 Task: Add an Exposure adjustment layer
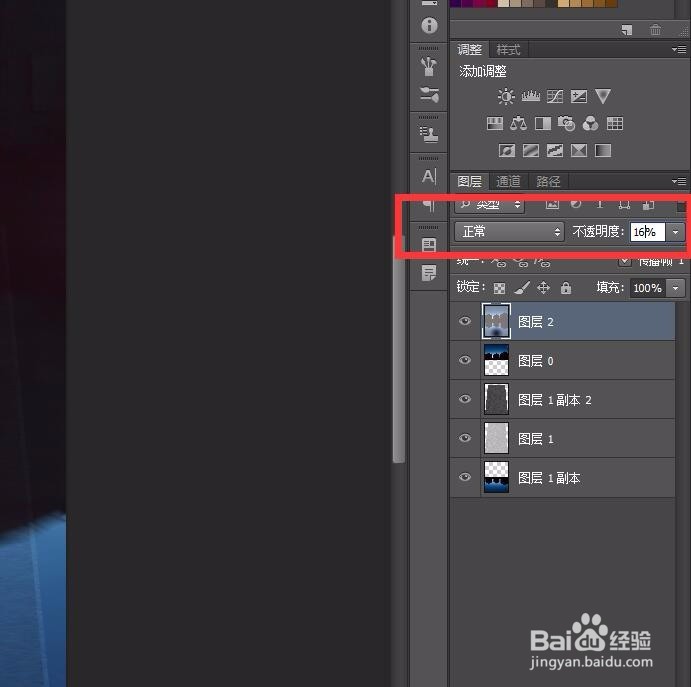579,96
